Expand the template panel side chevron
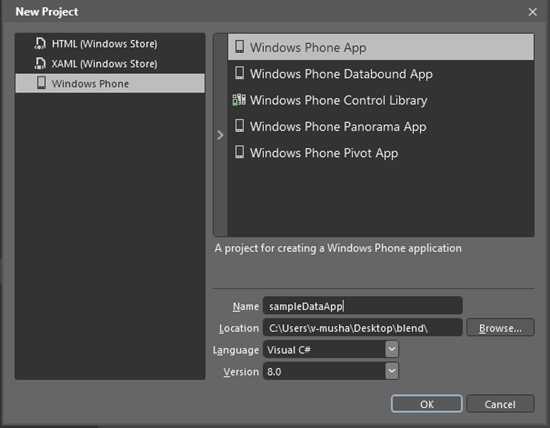Image resolution: width=550 pixels, height=428 pixels. [x=220, y=135]
